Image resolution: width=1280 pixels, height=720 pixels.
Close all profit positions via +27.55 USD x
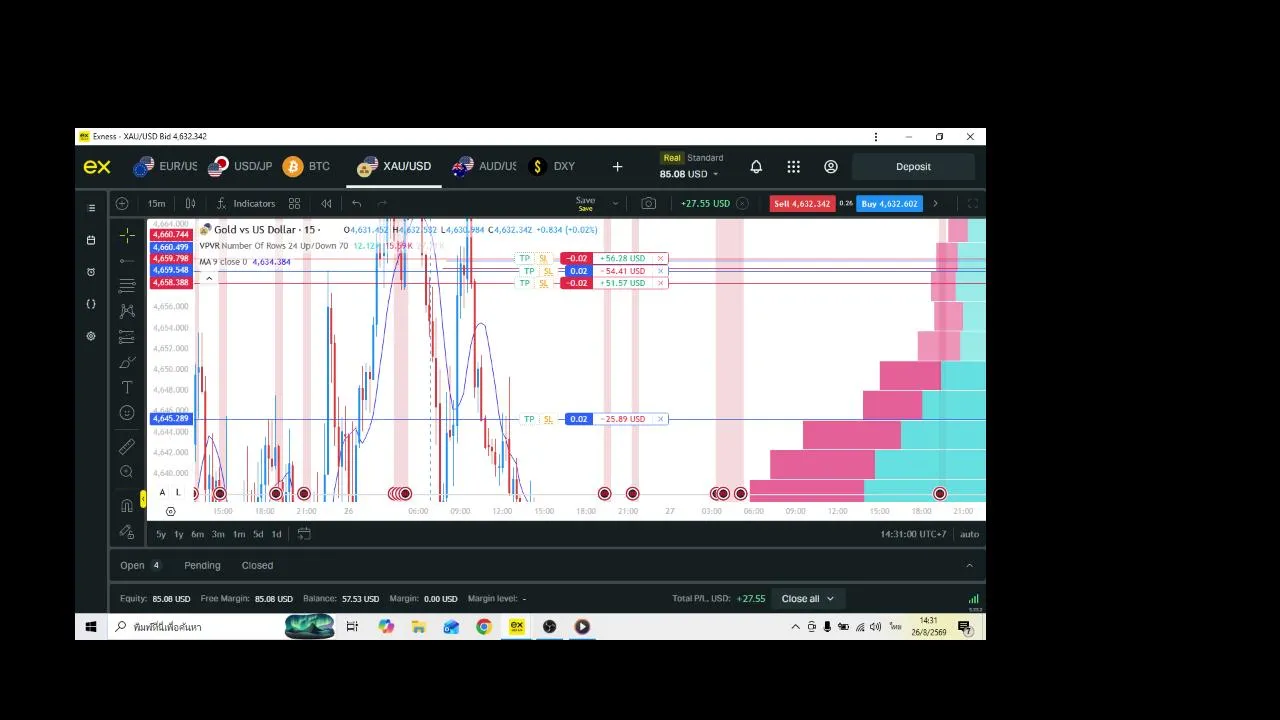[x=742, y=203]
